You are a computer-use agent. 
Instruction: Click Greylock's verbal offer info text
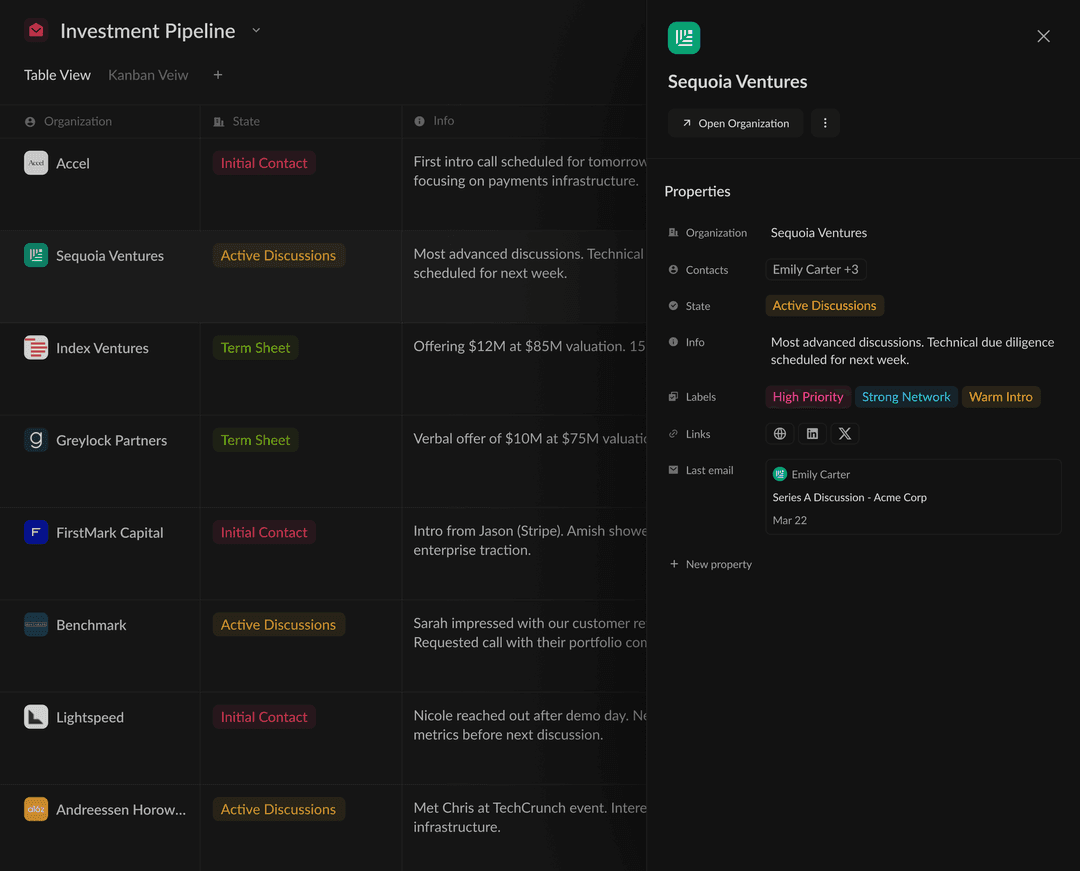[529, 439]
